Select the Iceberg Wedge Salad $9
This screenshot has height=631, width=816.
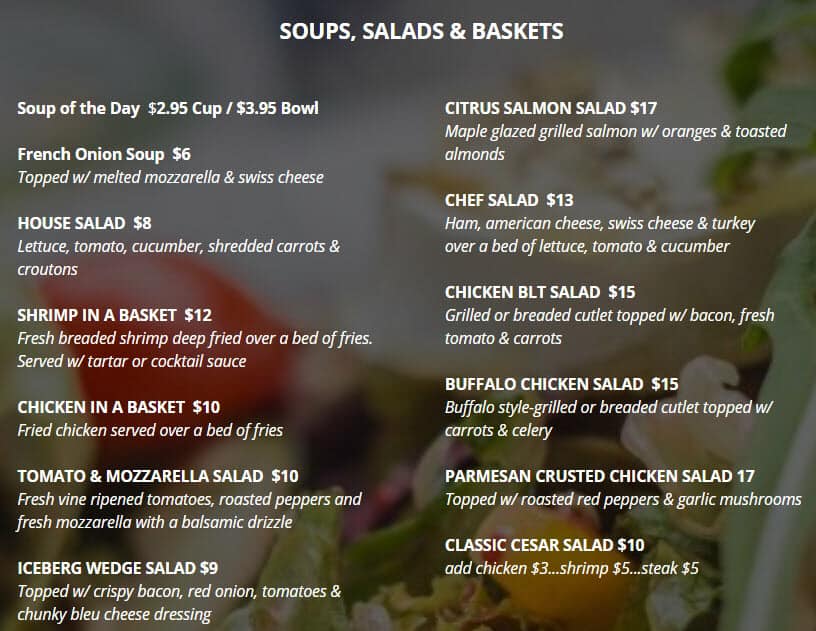coord(117,568)
